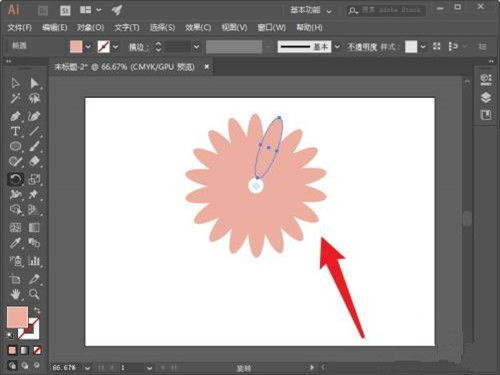
Task: Select the Ellipse tool
Action: [x=15, y=146]
